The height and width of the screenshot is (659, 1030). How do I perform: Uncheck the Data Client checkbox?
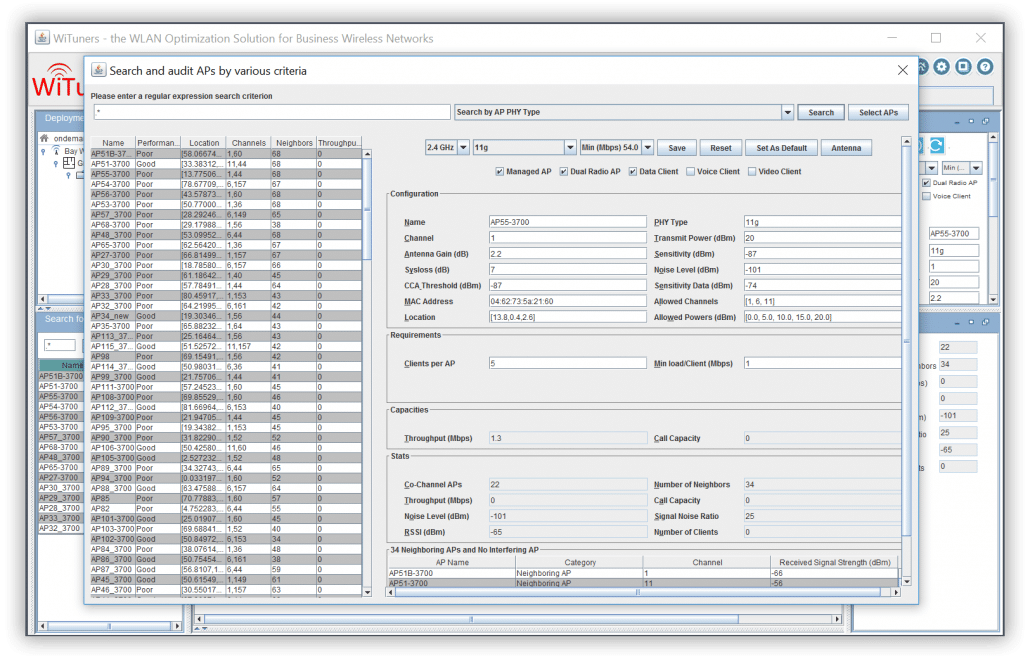[x=633, y=171]
